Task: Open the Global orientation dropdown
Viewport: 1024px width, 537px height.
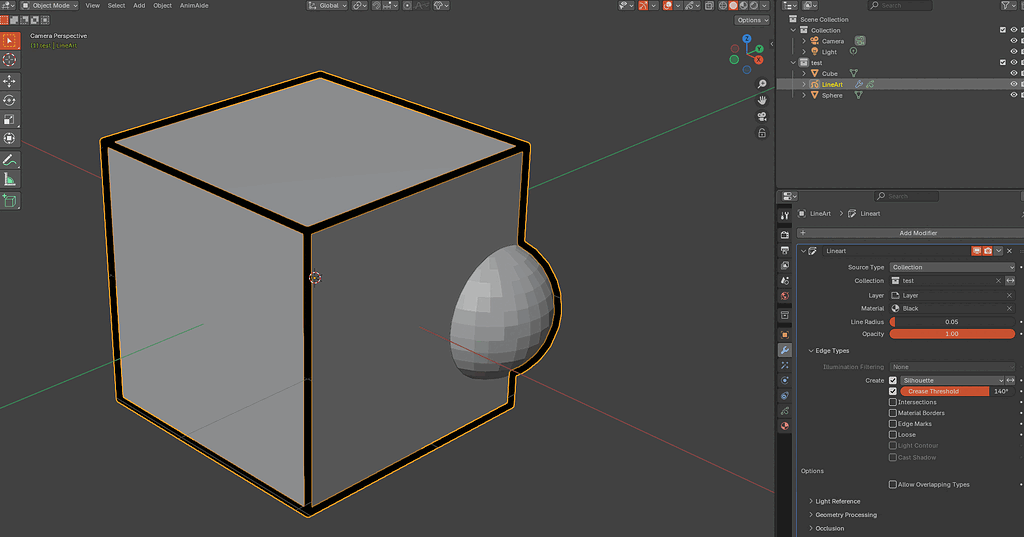Action: [327, 5]
